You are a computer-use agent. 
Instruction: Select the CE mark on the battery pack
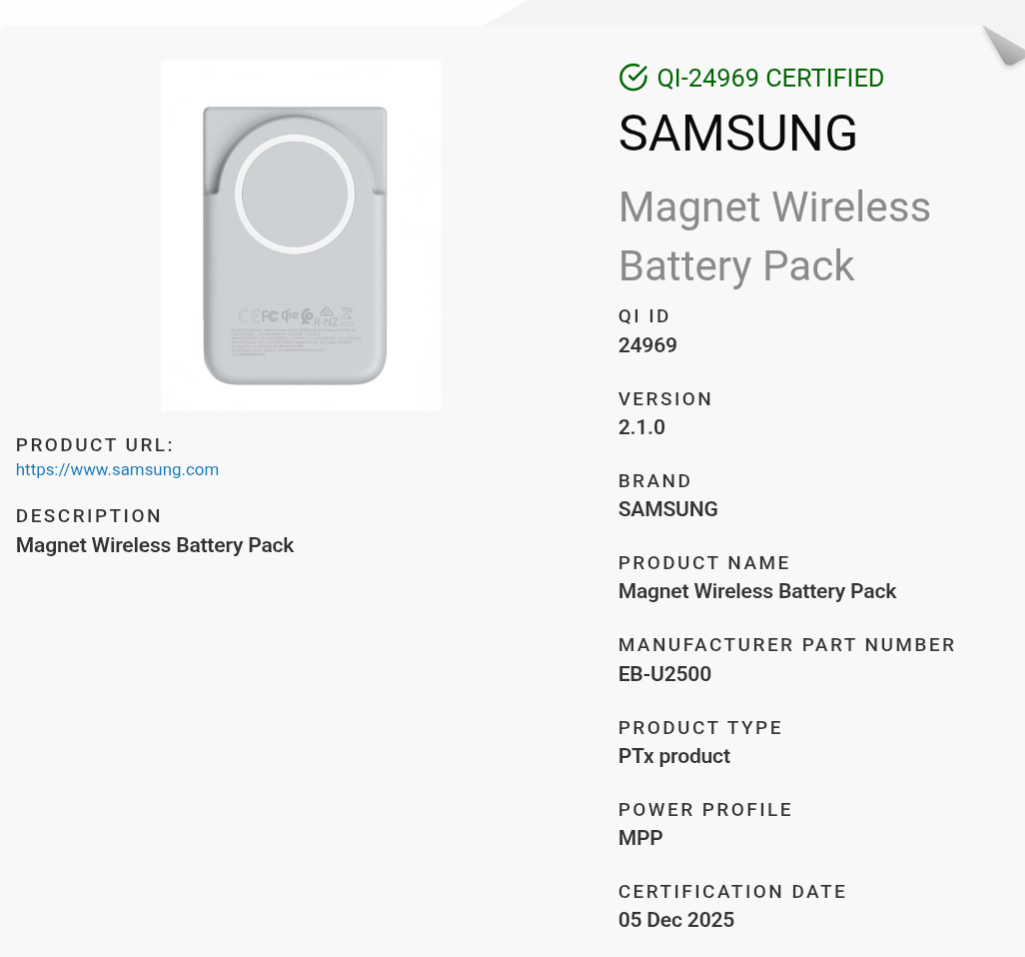click(249, 316)
